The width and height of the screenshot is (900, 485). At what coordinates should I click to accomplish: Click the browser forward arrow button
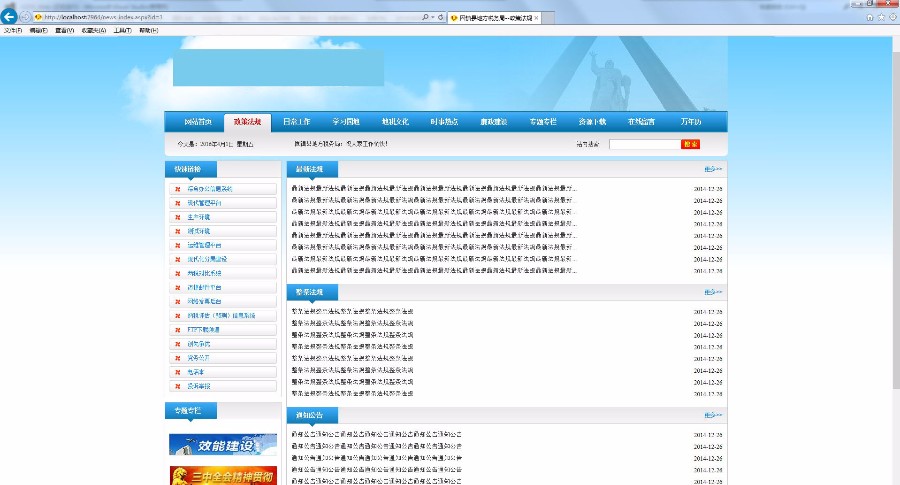click(25, 17)
